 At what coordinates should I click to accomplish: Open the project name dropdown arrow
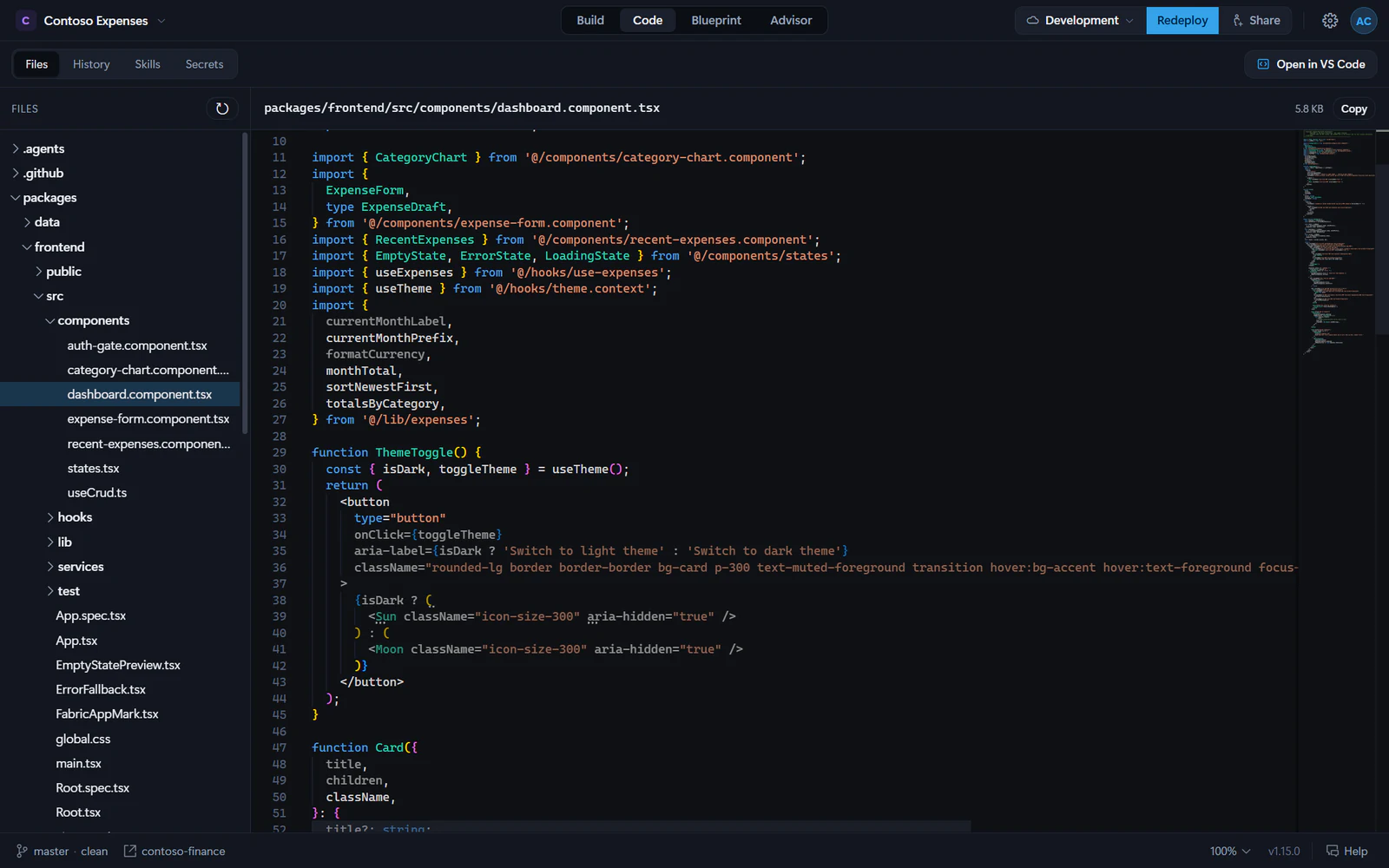tap(161, 21)
